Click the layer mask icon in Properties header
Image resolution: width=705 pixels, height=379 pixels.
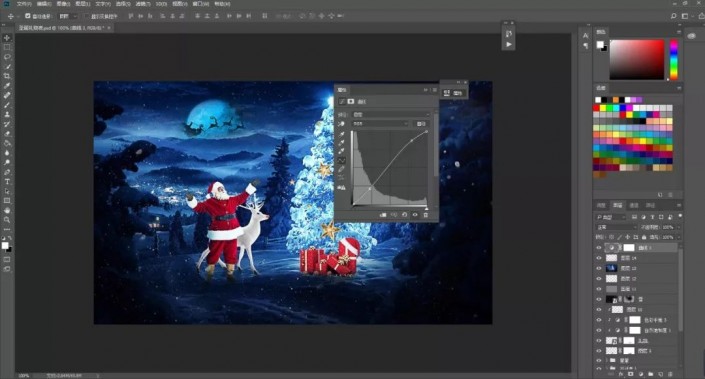point(351,102)
